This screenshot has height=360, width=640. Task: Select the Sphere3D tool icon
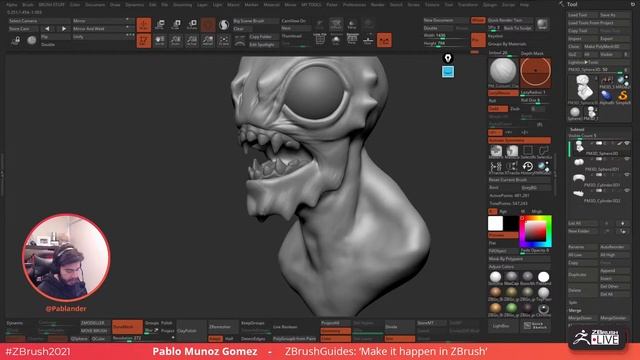[x=575, y=112]
